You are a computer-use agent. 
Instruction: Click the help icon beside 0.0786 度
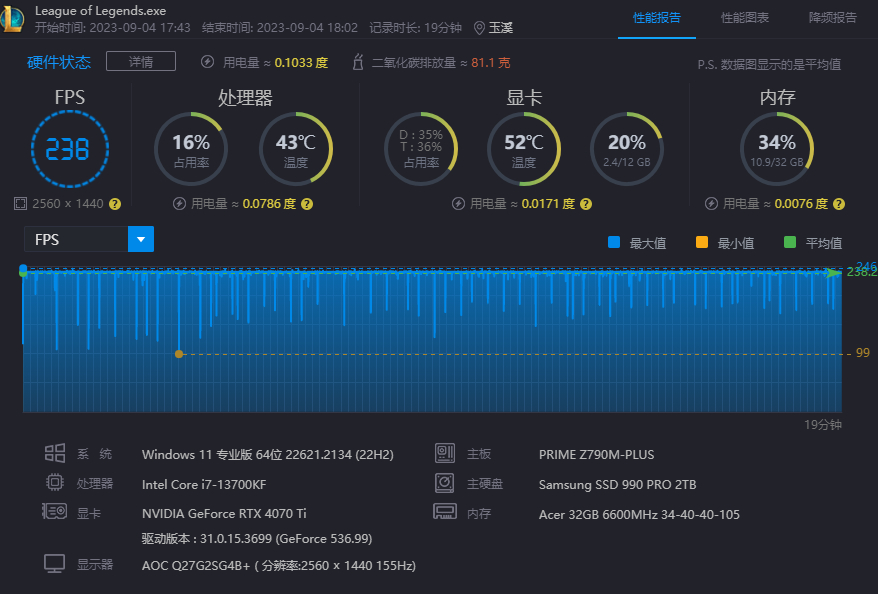(307, 204)
